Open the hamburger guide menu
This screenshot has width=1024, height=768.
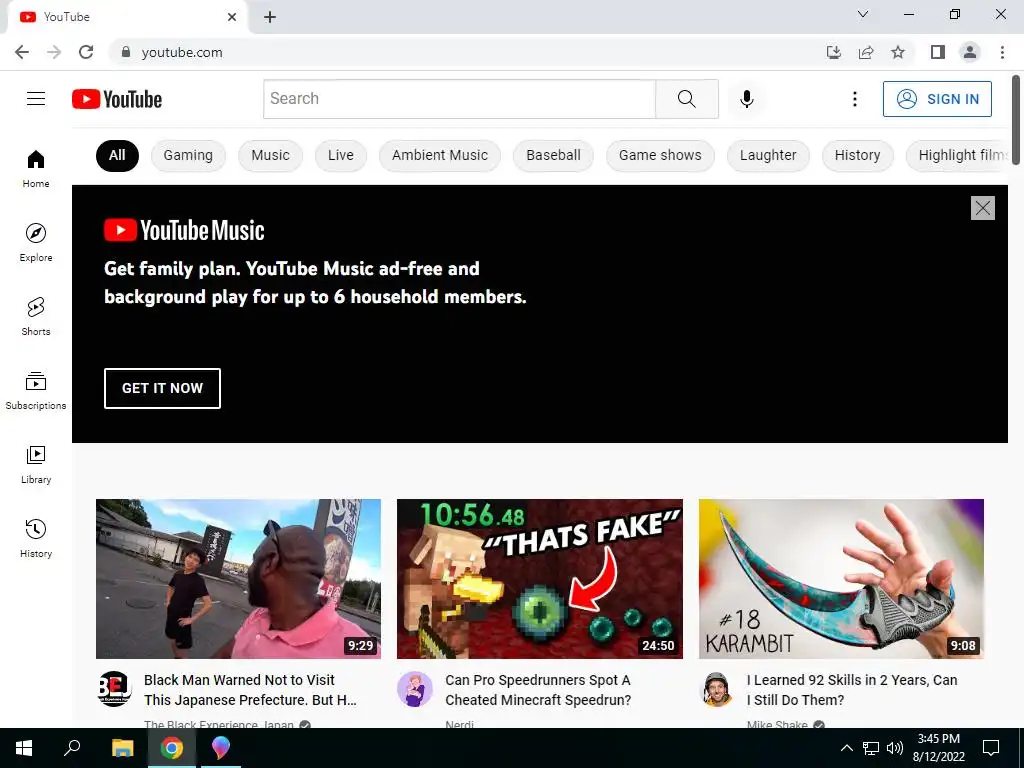(x=36, y=99)
